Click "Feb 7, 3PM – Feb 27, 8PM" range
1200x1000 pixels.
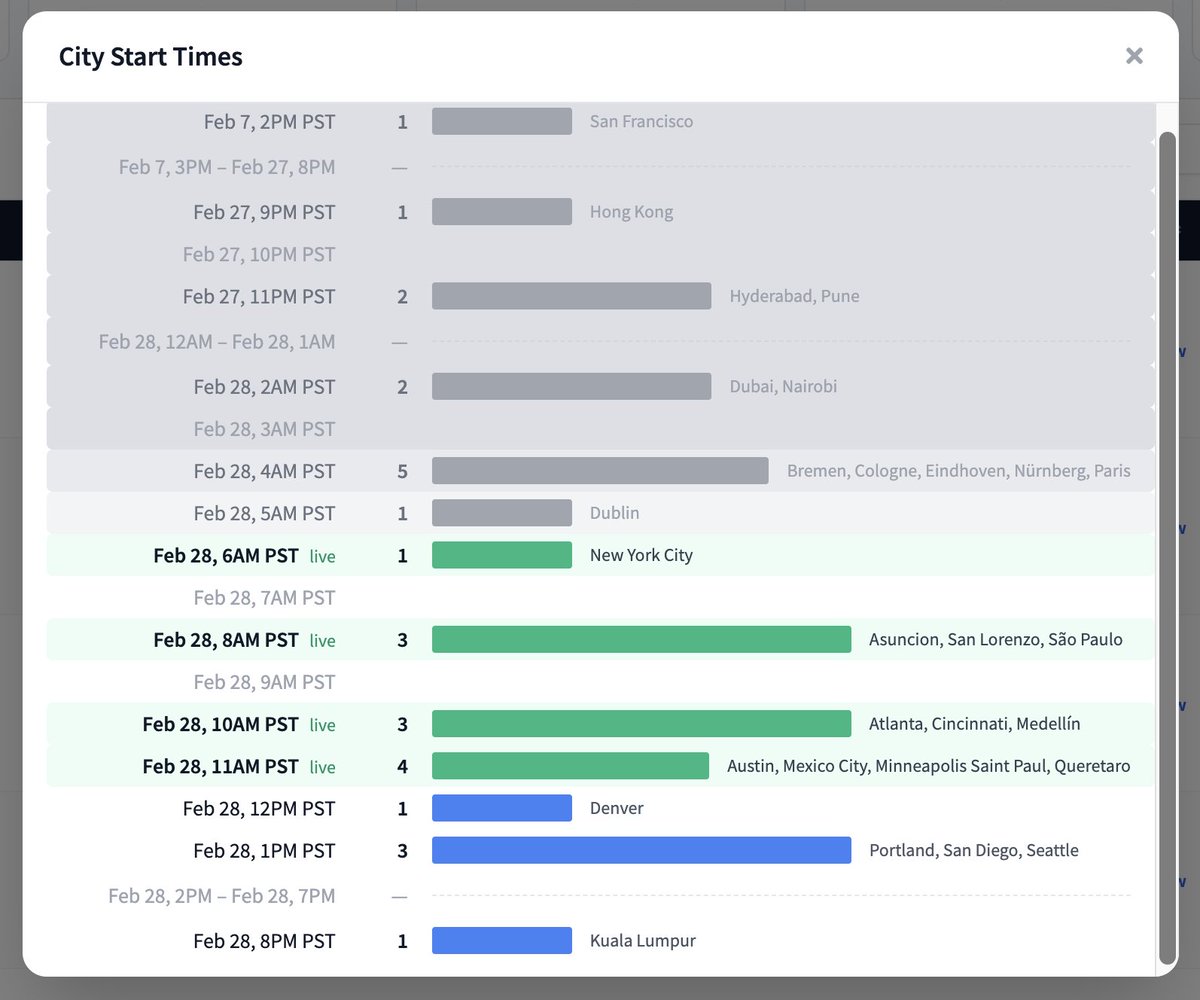227,167
